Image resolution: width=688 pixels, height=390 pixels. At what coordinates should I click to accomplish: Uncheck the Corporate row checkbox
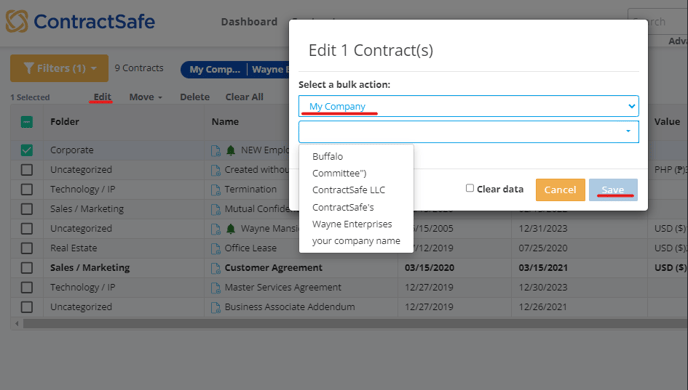(27, 150)
